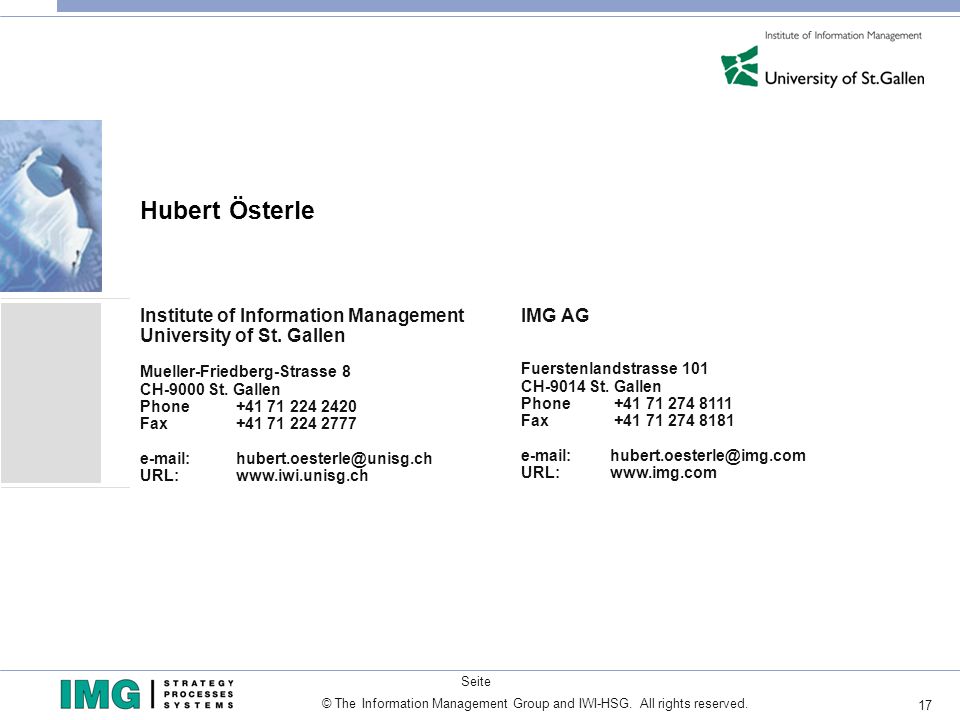Viewport: 960px width, 720px height.
Task: Select fax number +41 71 224 2777
Action: click(296, 424)
